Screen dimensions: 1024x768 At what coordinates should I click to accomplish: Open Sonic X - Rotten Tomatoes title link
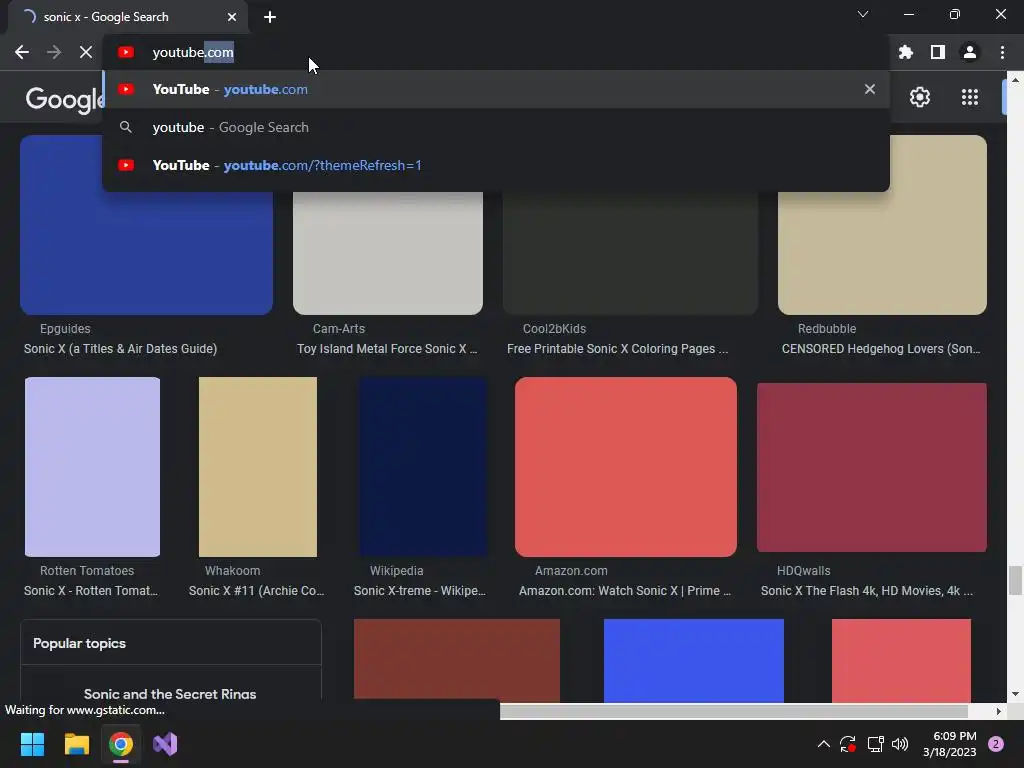[91, 590]
